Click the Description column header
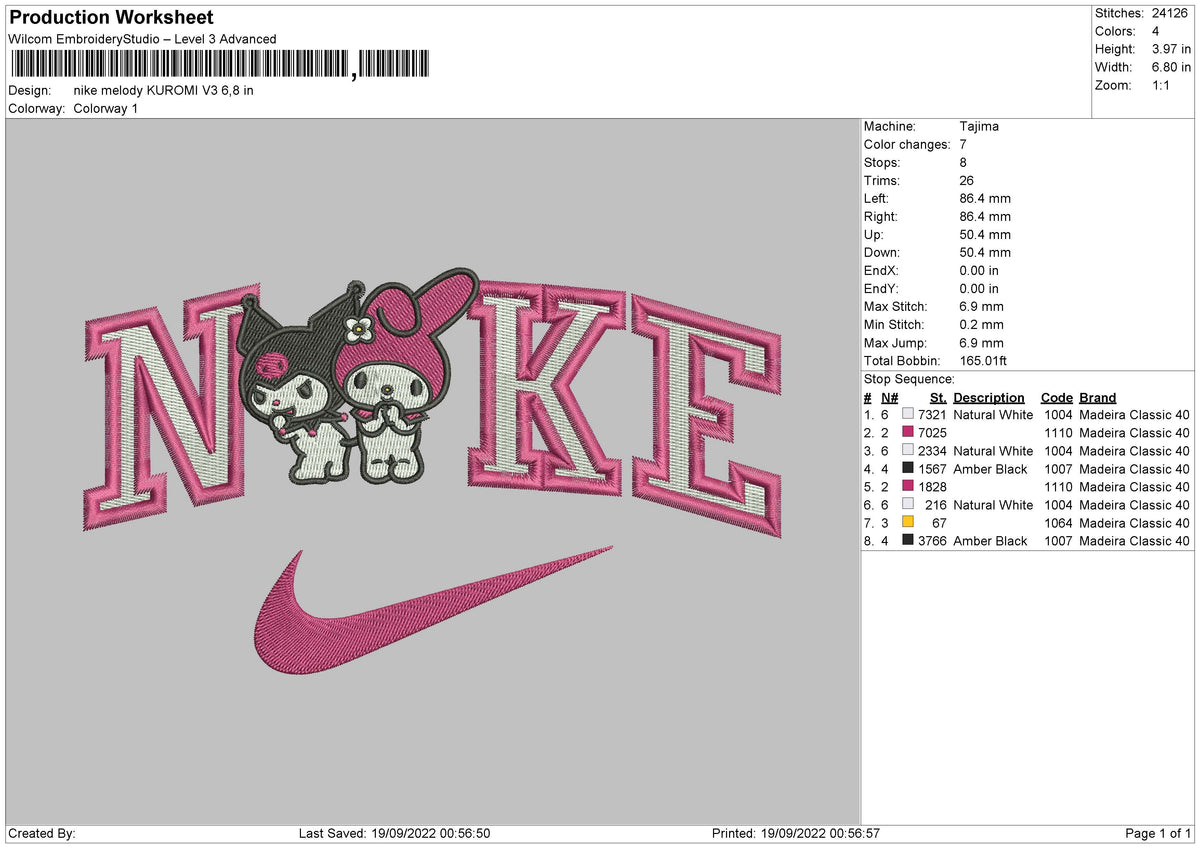1200x848 pixels. pyautogui.click(x=989, y=398)
